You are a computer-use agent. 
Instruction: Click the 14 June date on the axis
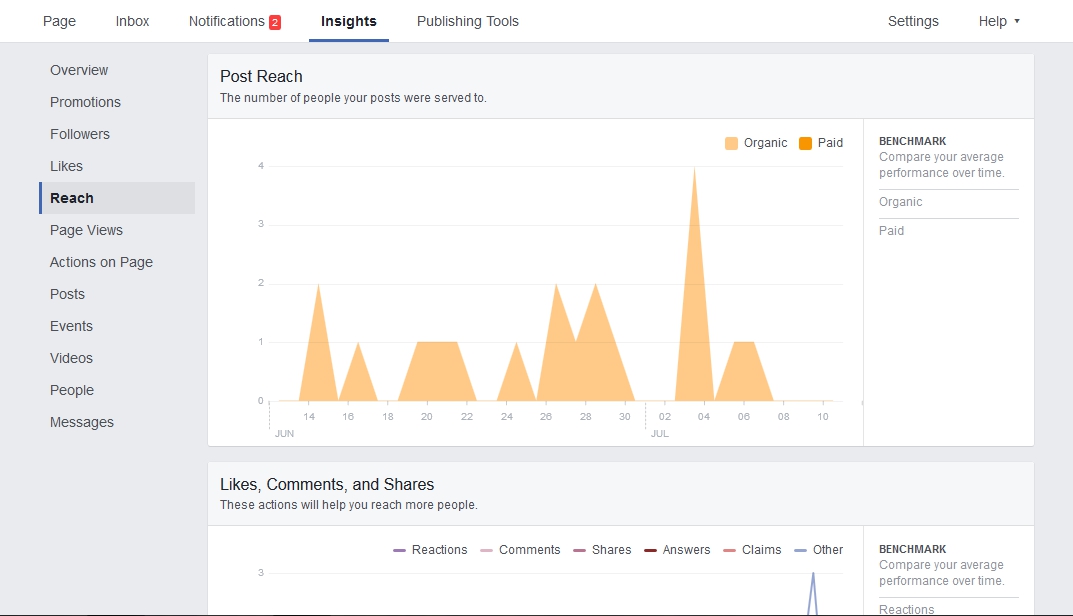[x=309, y=416]
